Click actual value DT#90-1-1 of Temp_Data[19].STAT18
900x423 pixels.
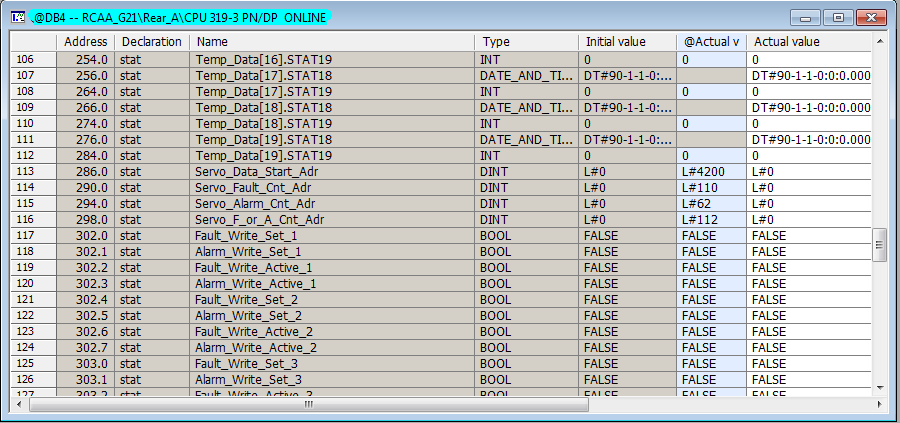pyautogui.click(x=809, y=139)
